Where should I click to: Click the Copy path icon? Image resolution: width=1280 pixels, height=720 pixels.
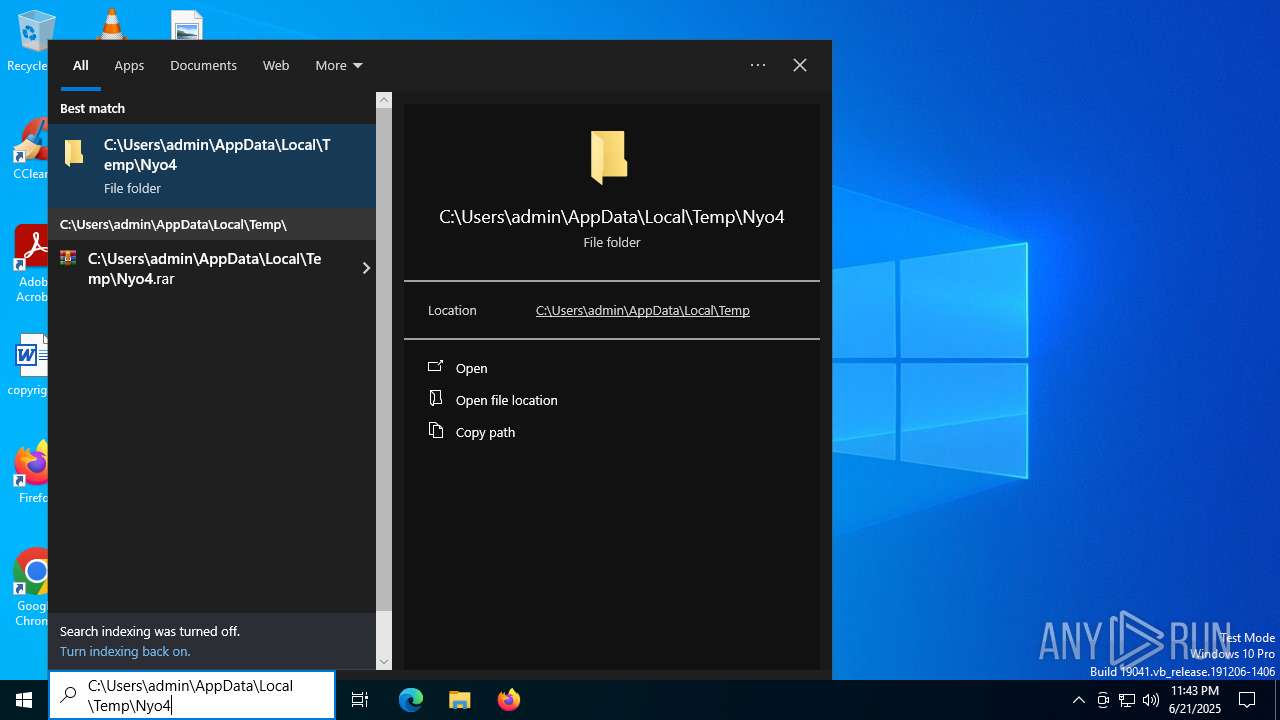(x=435, y=430)
